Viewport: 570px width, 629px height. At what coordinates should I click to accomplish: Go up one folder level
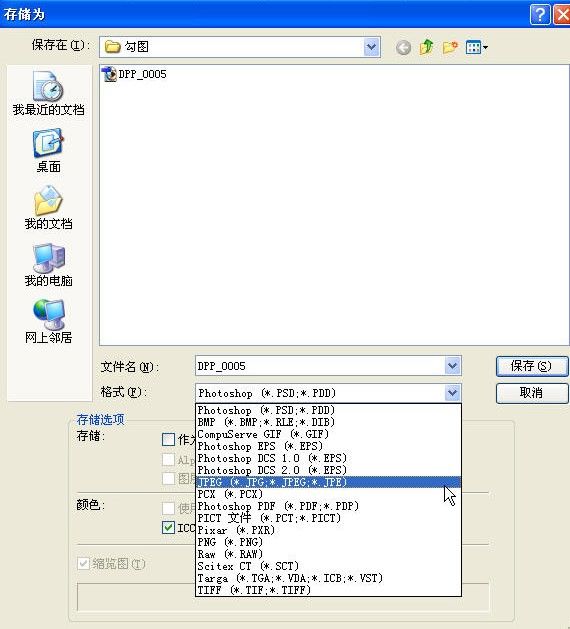coord(426,47)
